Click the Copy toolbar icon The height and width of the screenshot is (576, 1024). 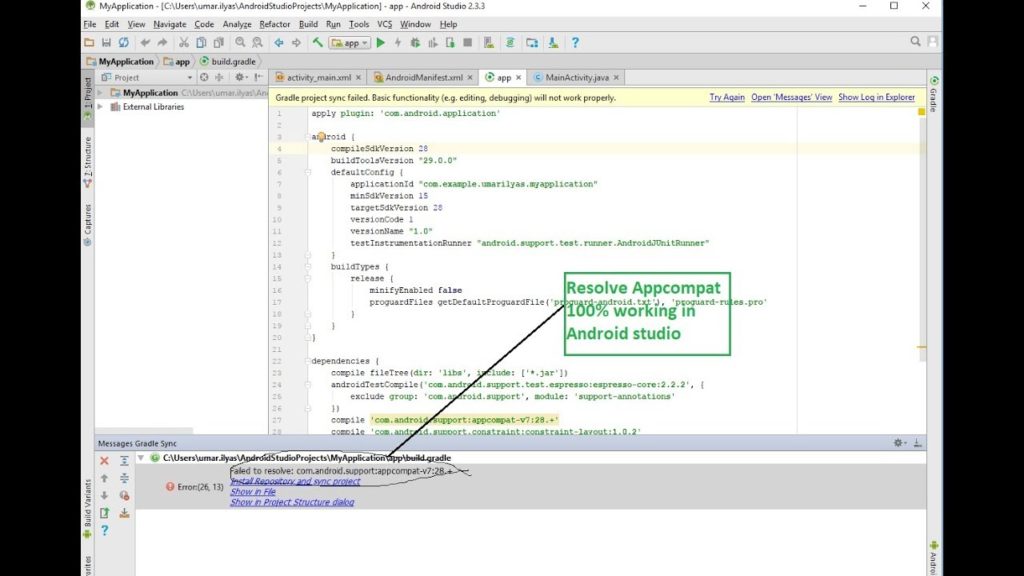(201, 42)
